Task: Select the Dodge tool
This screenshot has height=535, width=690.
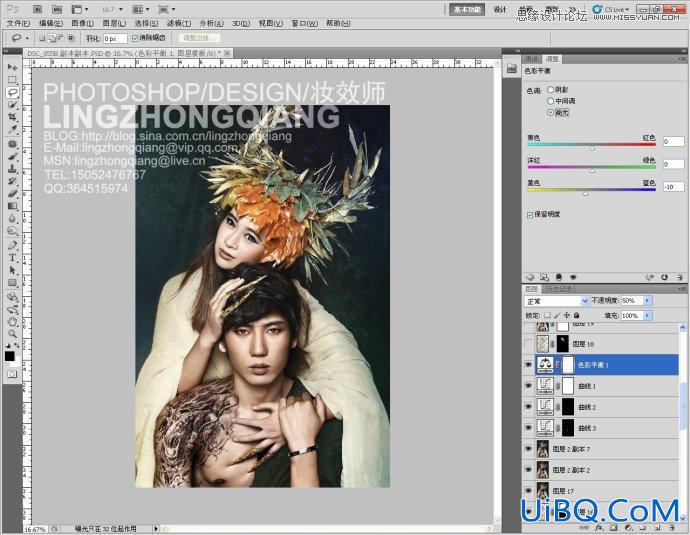Action: [x=12, y=231]
